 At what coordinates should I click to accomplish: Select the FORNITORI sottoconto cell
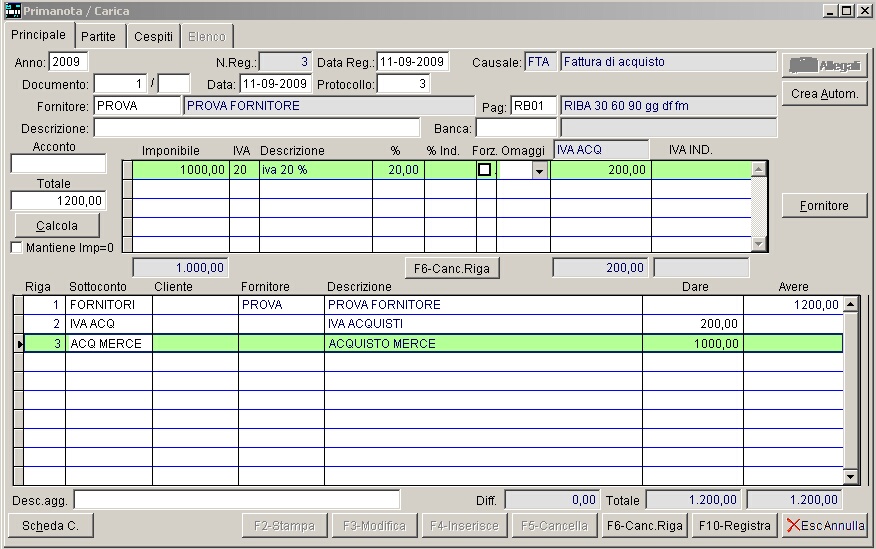click(x=109, y=305)
